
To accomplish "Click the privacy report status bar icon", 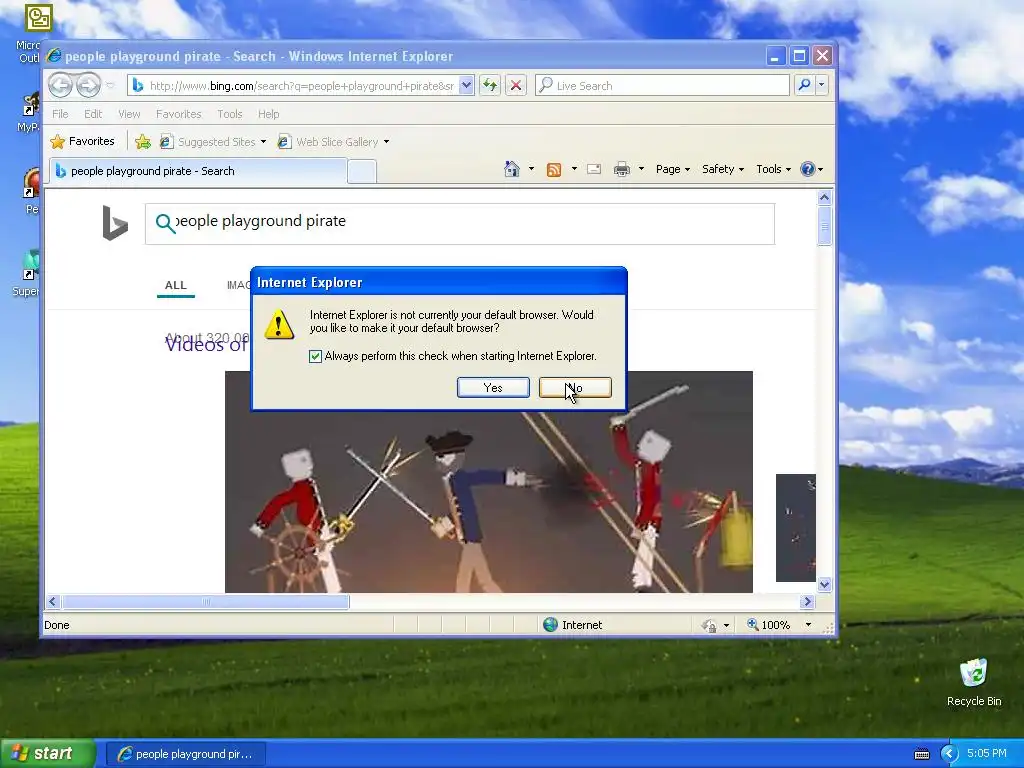I will [709, 625].
